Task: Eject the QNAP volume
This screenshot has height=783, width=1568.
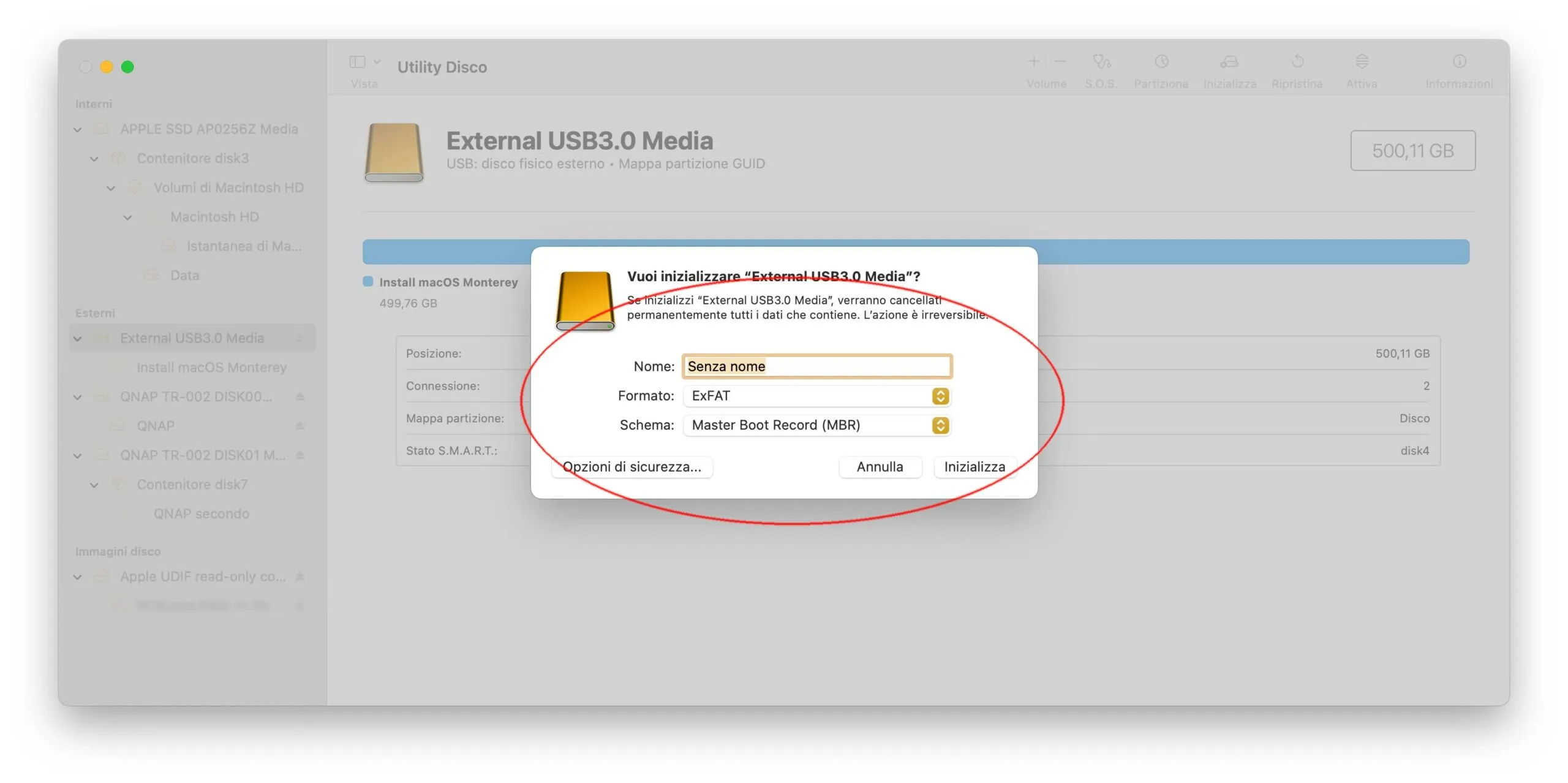Action: click(x=300, y=425)
